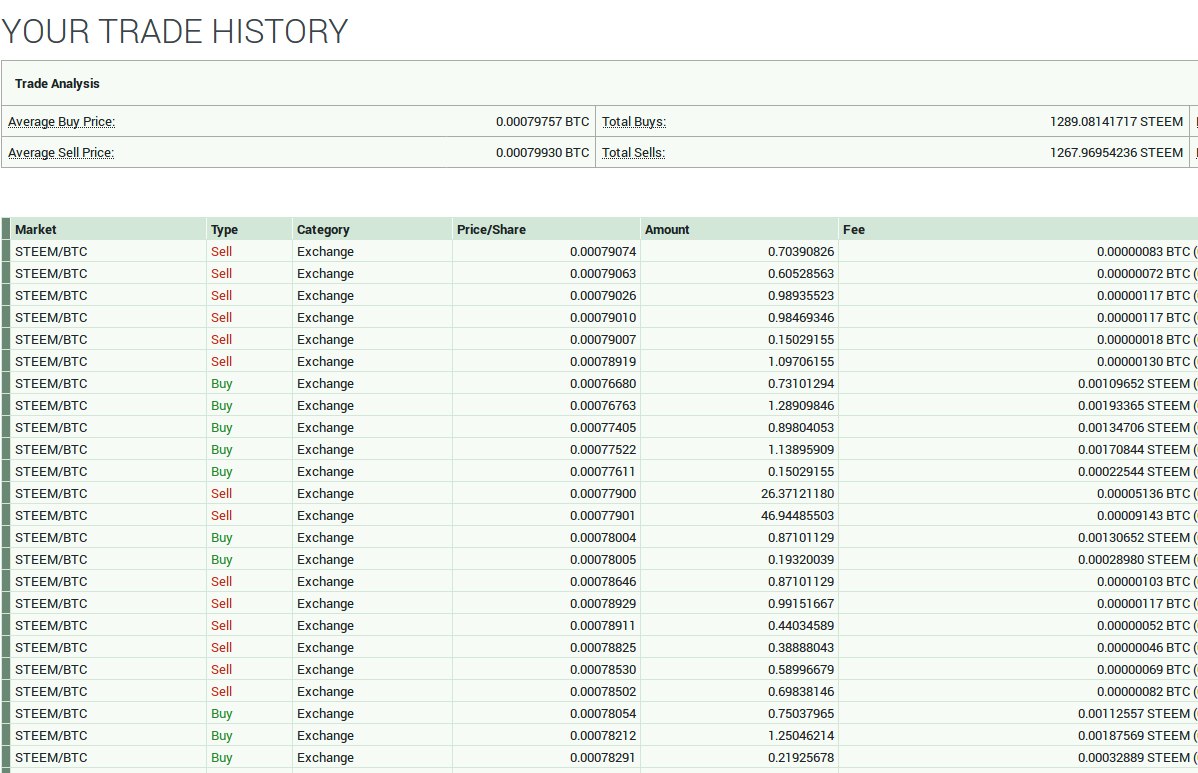Select price 0.00079007

click(603, 339)
